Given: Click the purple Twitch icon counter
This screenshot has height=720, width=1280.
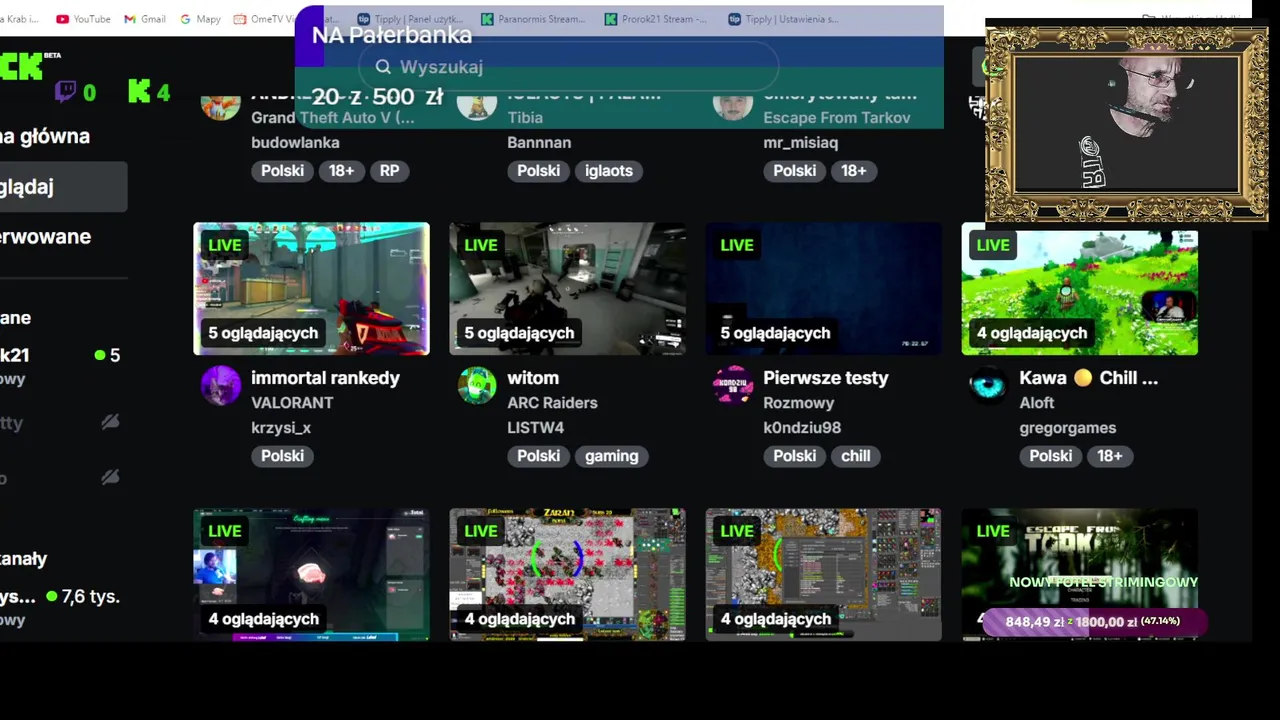Looking at the screenshot, I should coord(75,93).
